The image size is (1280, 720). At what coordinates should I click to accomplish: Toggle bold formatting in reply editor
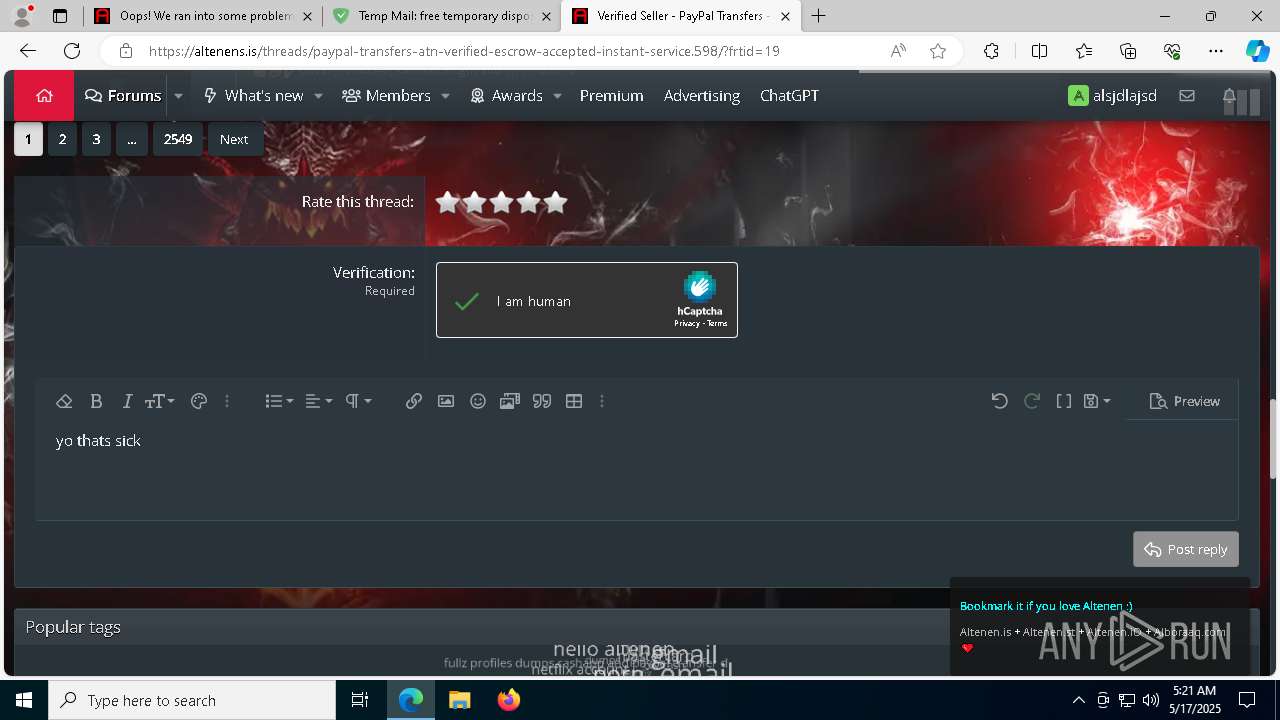tap(96, 401)
